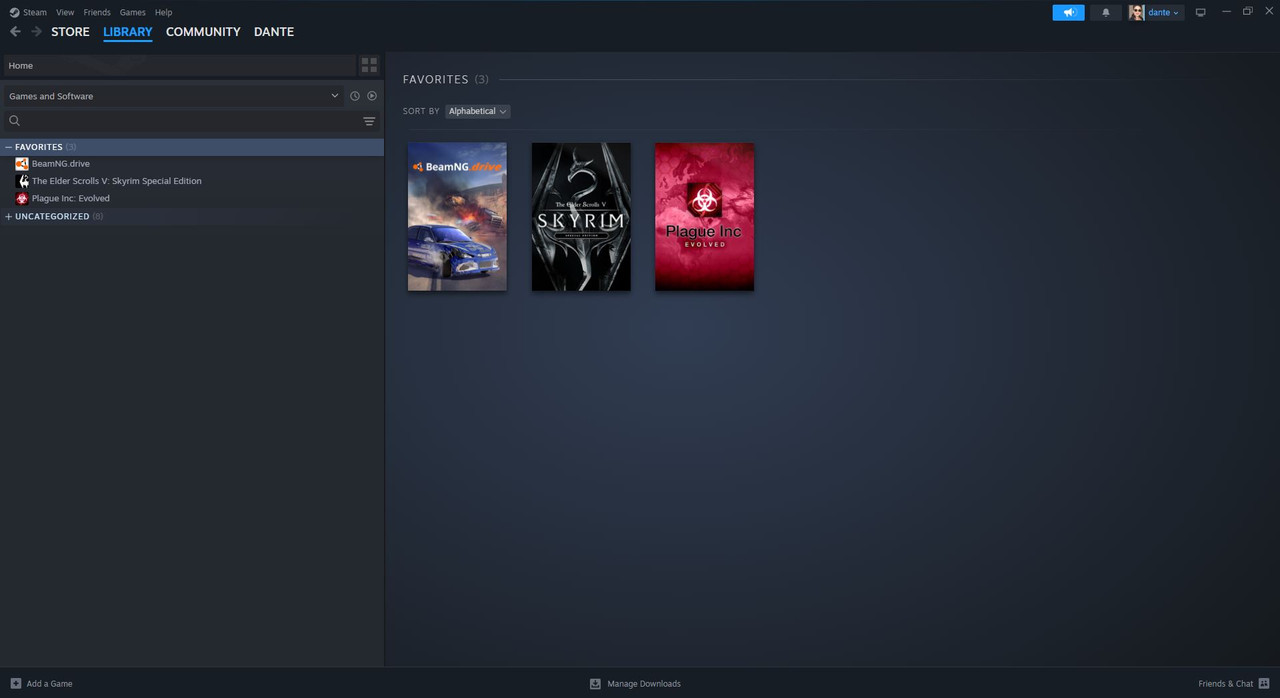The image size is (1280, 698).
Task: Go forward with the right arrow
Action: pyautogui.click(x=37, y=32)
